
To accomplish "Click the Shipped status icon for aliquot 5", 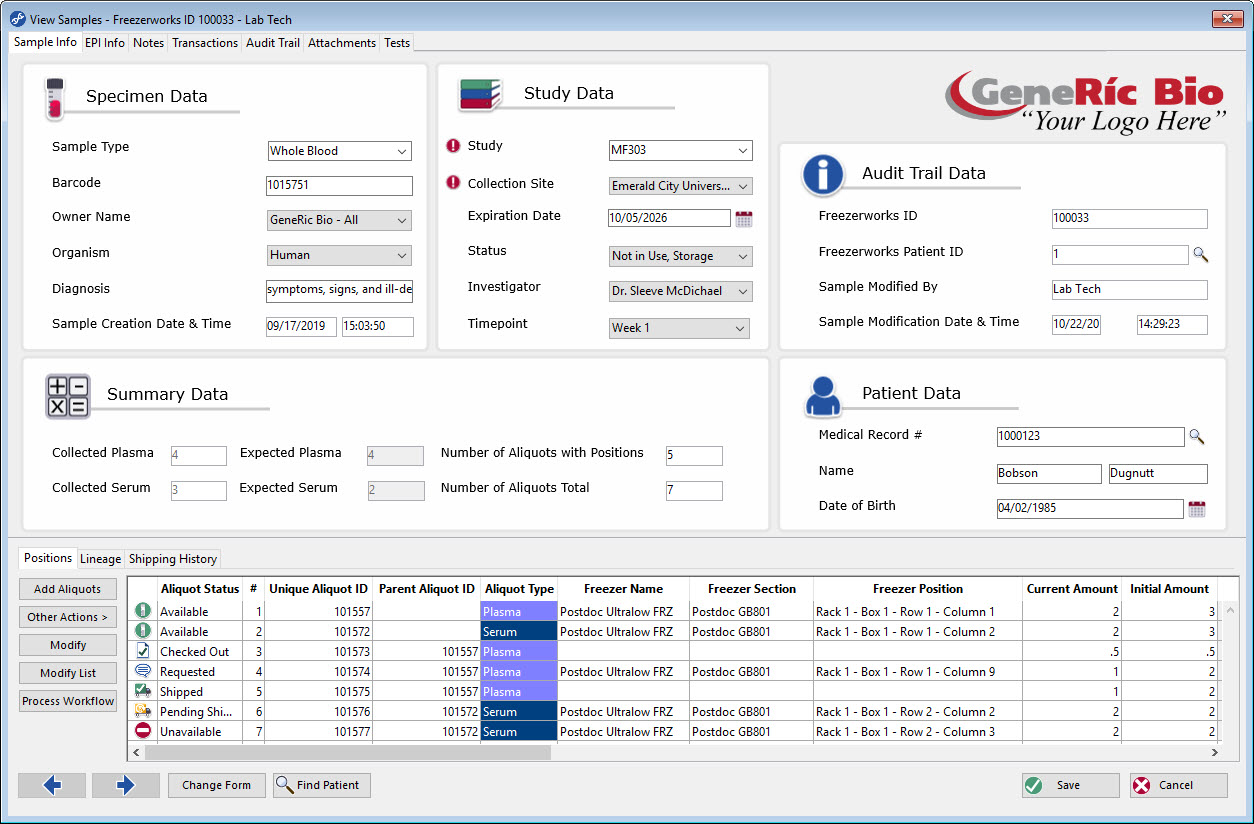I will [x=143, y=691].
